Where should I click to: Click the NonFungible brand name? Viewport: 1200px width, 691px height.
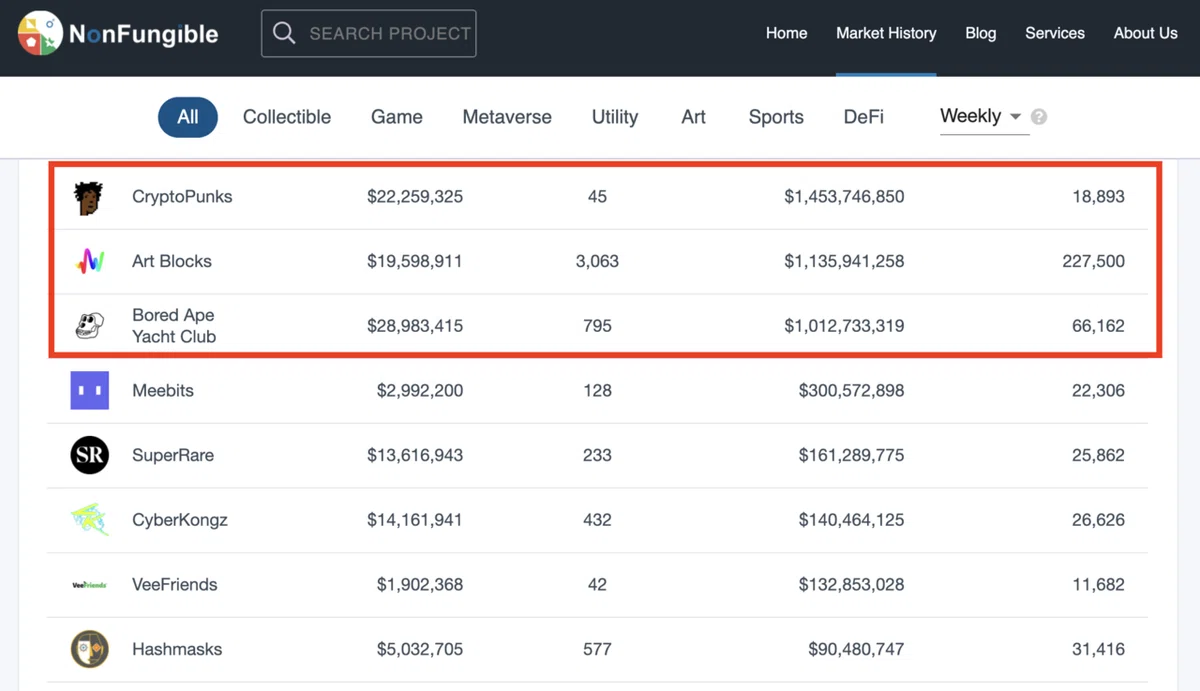click(143, 34)
